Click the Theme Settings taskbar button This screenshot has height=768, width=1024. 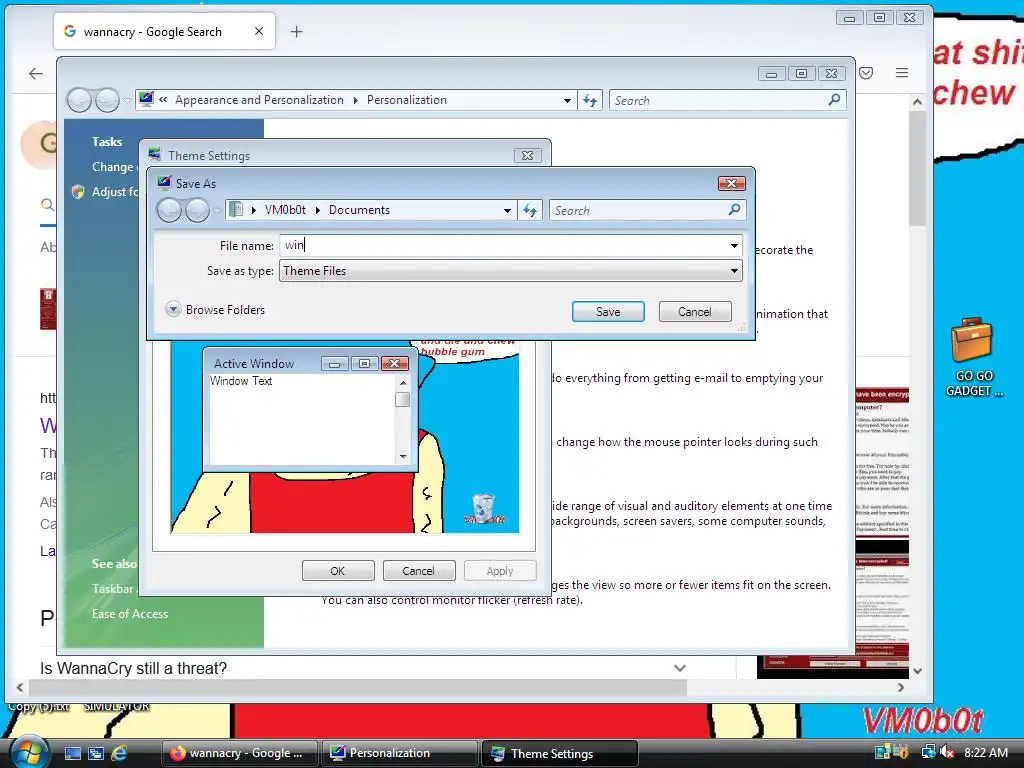[x=560, y=753]
